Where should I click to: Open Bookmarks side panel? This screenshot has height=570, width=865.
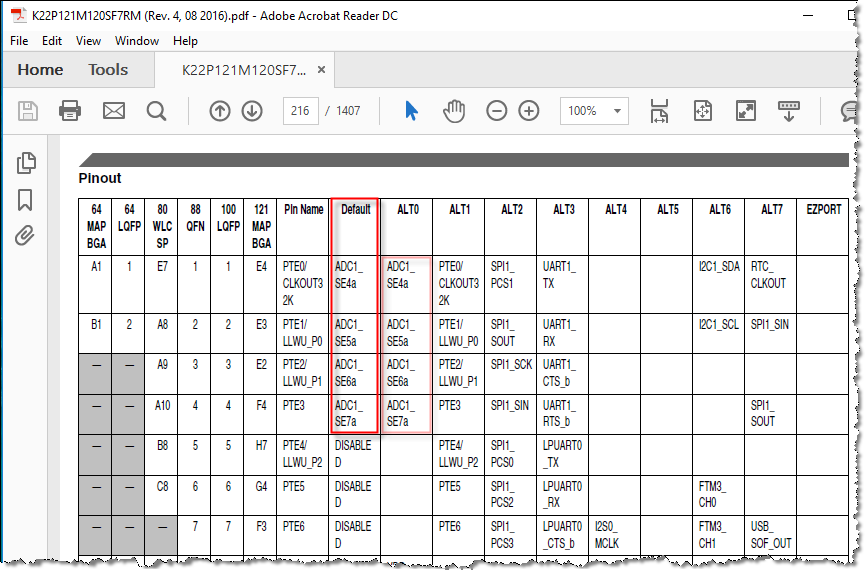pos(25,200)
